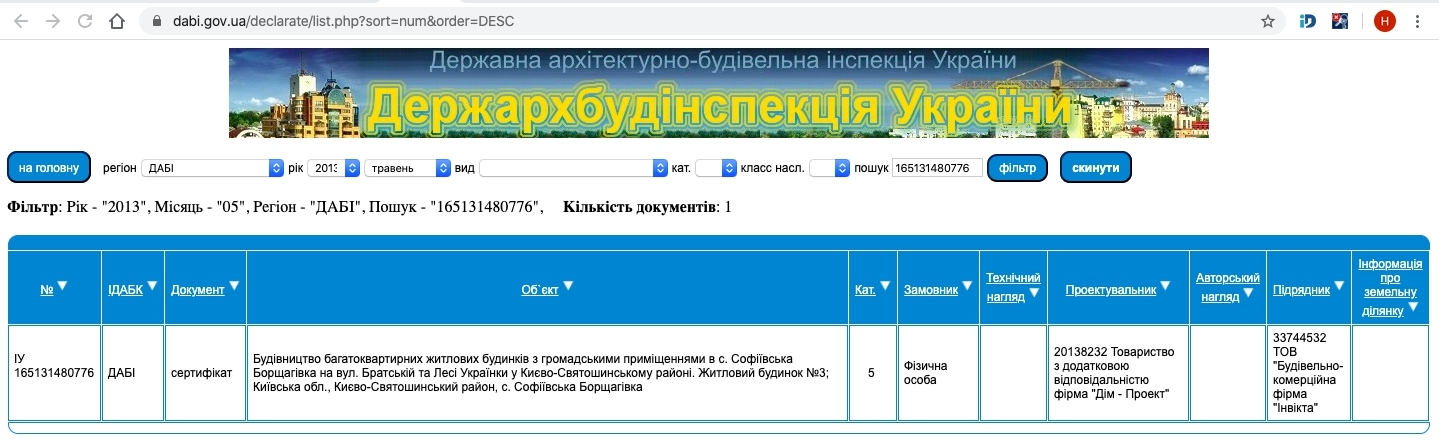Click the Авторський нагляд header link
The height and width of the screenshot is (440, 1439).
(x=1228, y=286)
